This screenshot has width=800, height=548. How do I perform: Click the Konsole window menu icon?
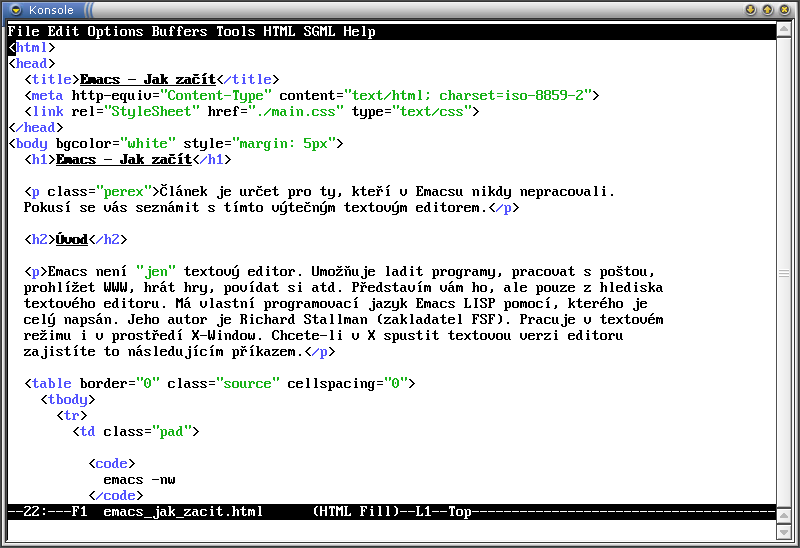16,10
